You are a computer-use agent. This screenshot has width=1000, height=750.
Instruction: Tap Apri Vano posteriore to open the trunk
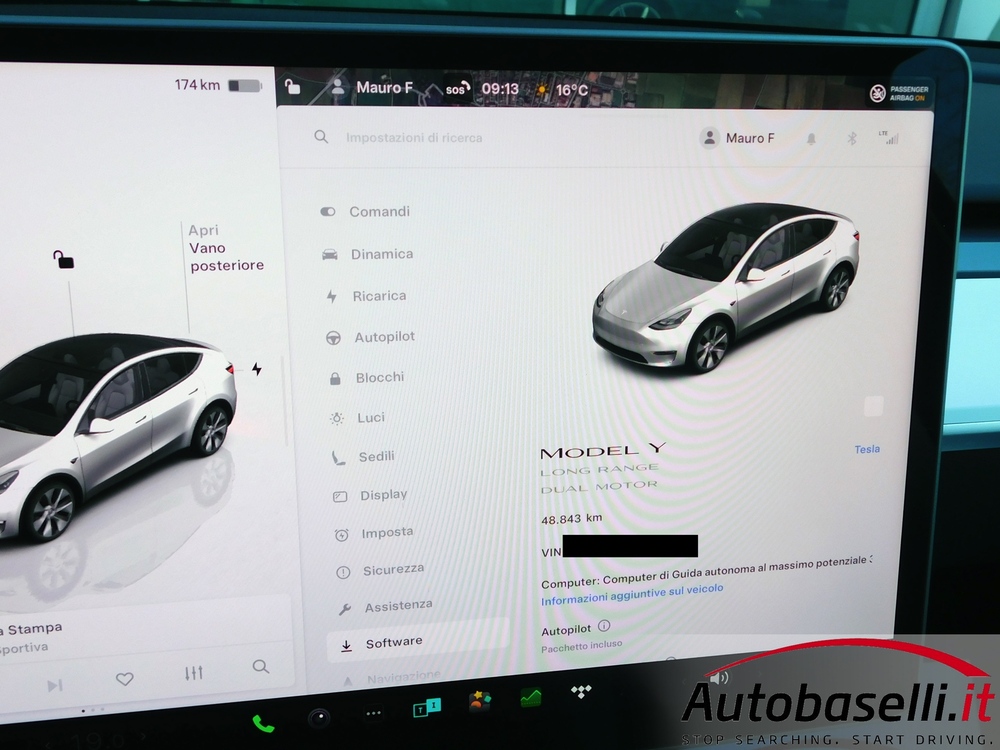tap(226, 248)
